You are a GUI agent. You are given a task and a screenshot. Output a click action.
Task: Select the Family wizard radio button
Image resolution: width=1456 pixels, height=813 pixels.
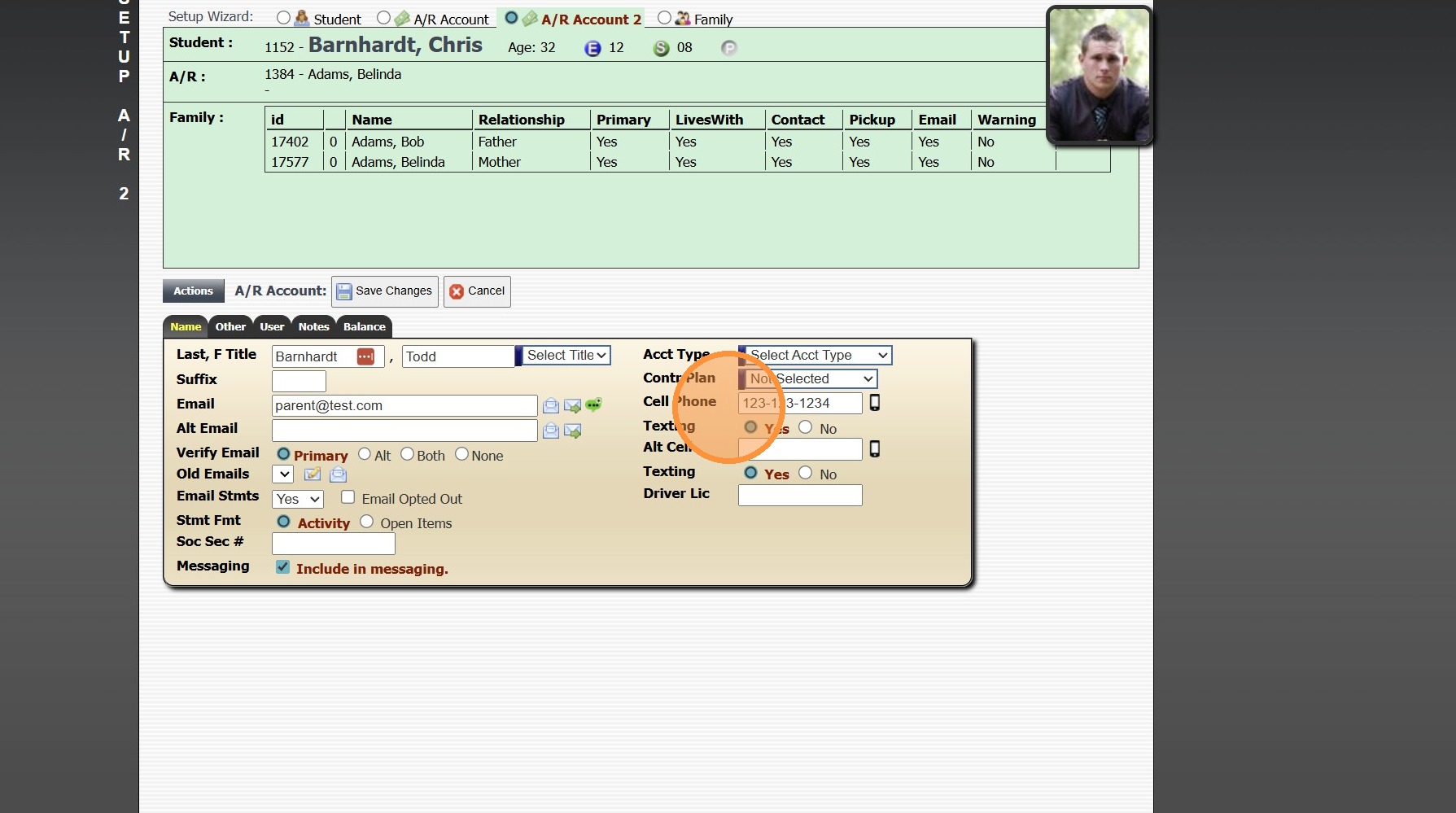click(664, 17)
